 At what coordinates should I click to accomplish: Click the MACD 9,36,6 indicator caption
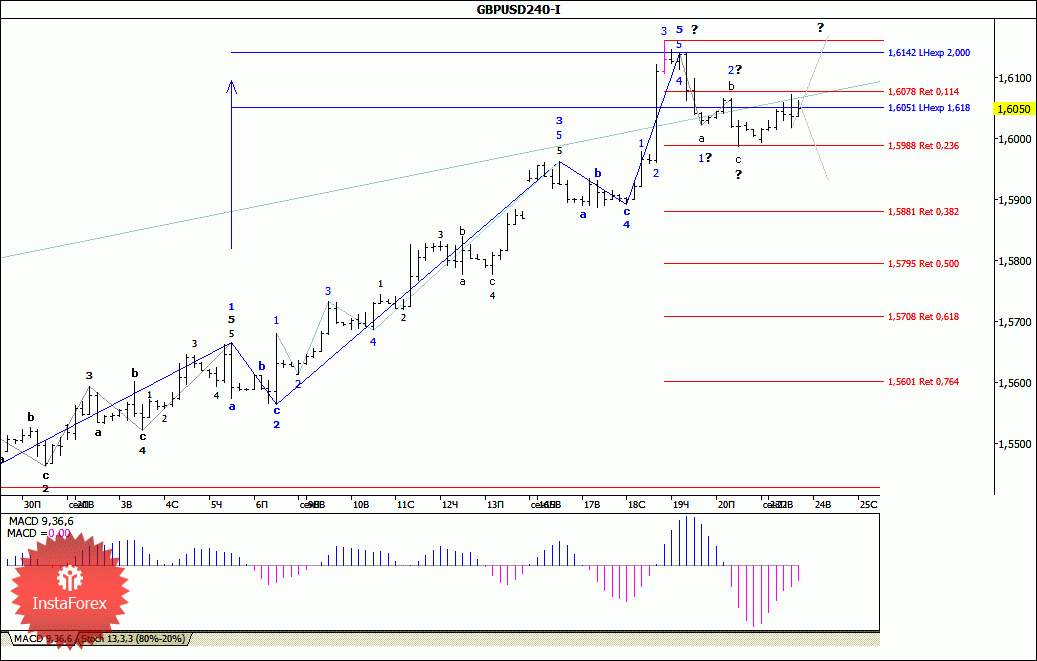point(41,522)
